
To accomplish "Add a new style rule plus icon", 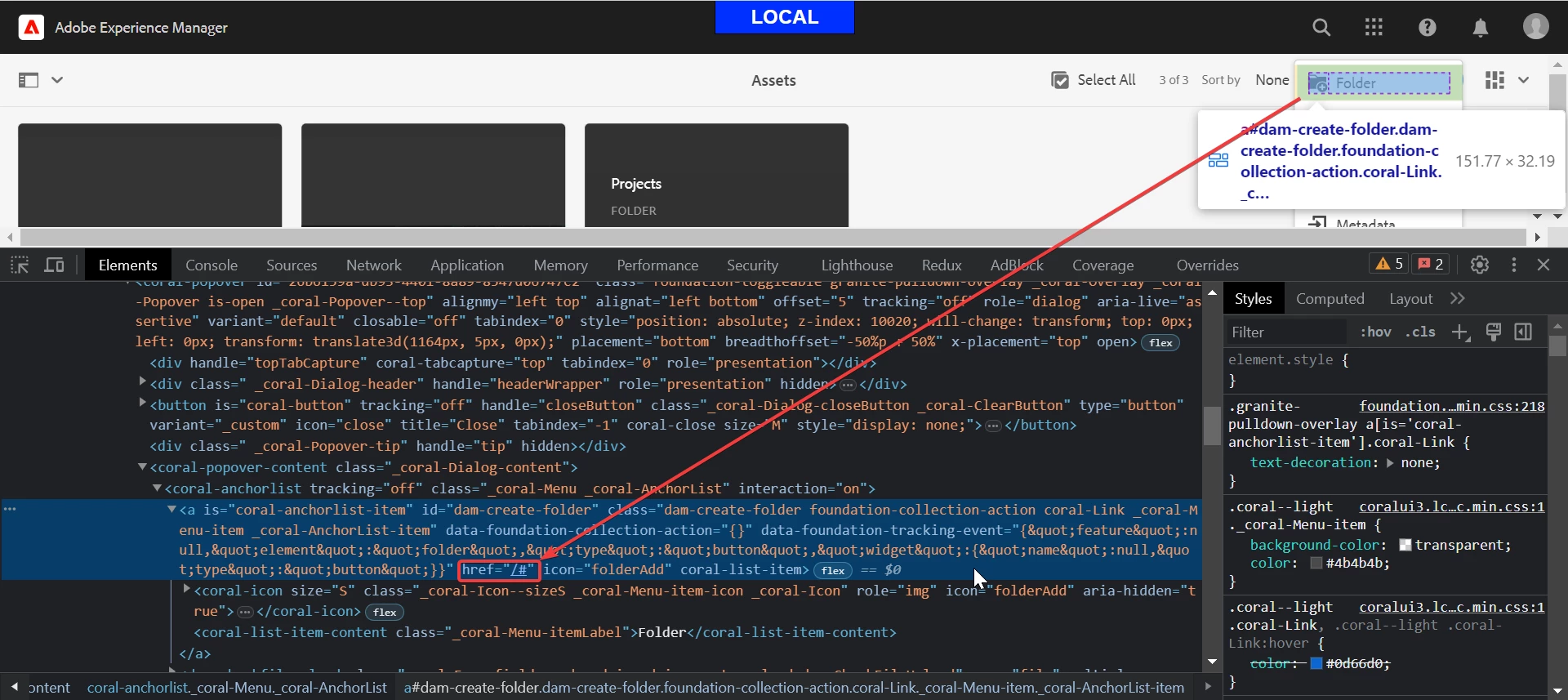I will pos(1461,332).
